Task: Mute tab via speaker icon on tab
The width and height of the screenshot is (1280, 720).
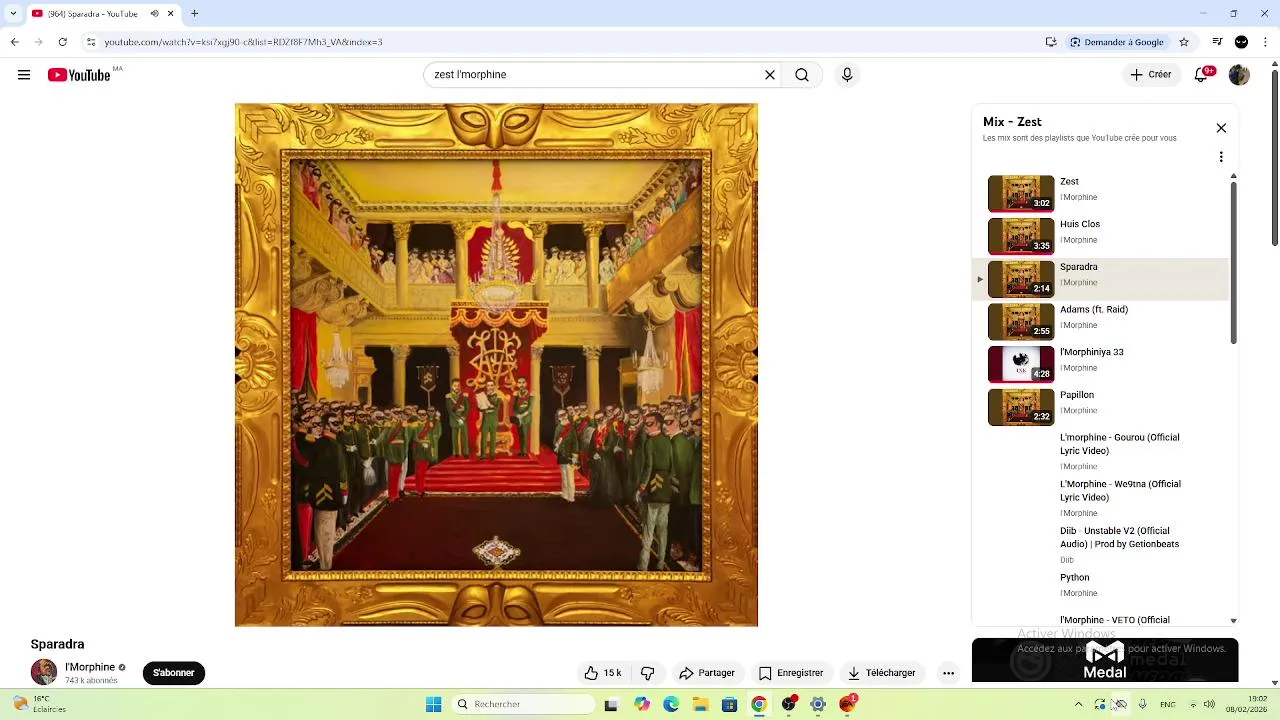Action: point(154,14)
